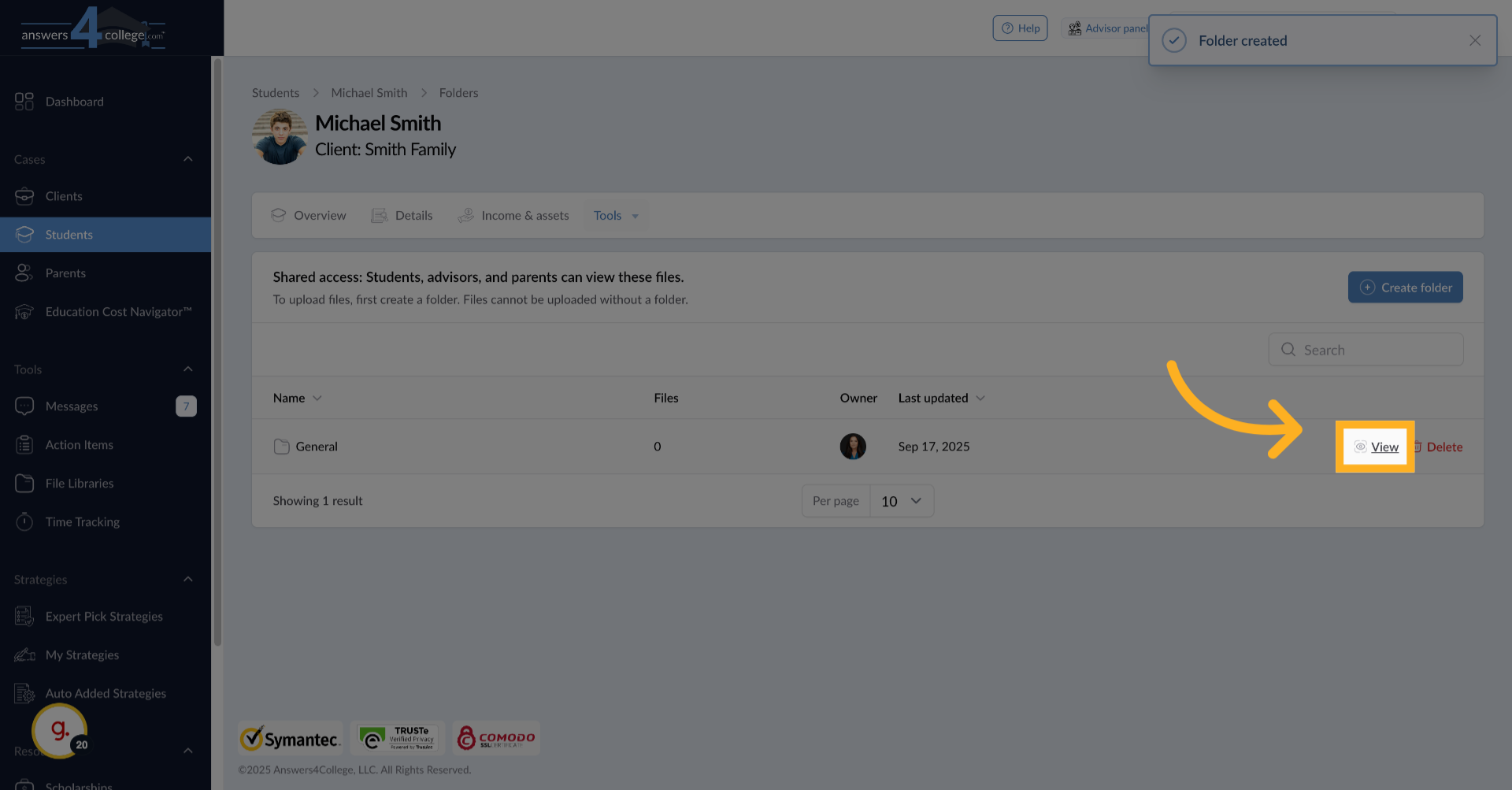View the General folder
The image size is (1512, 790).
1384,447
